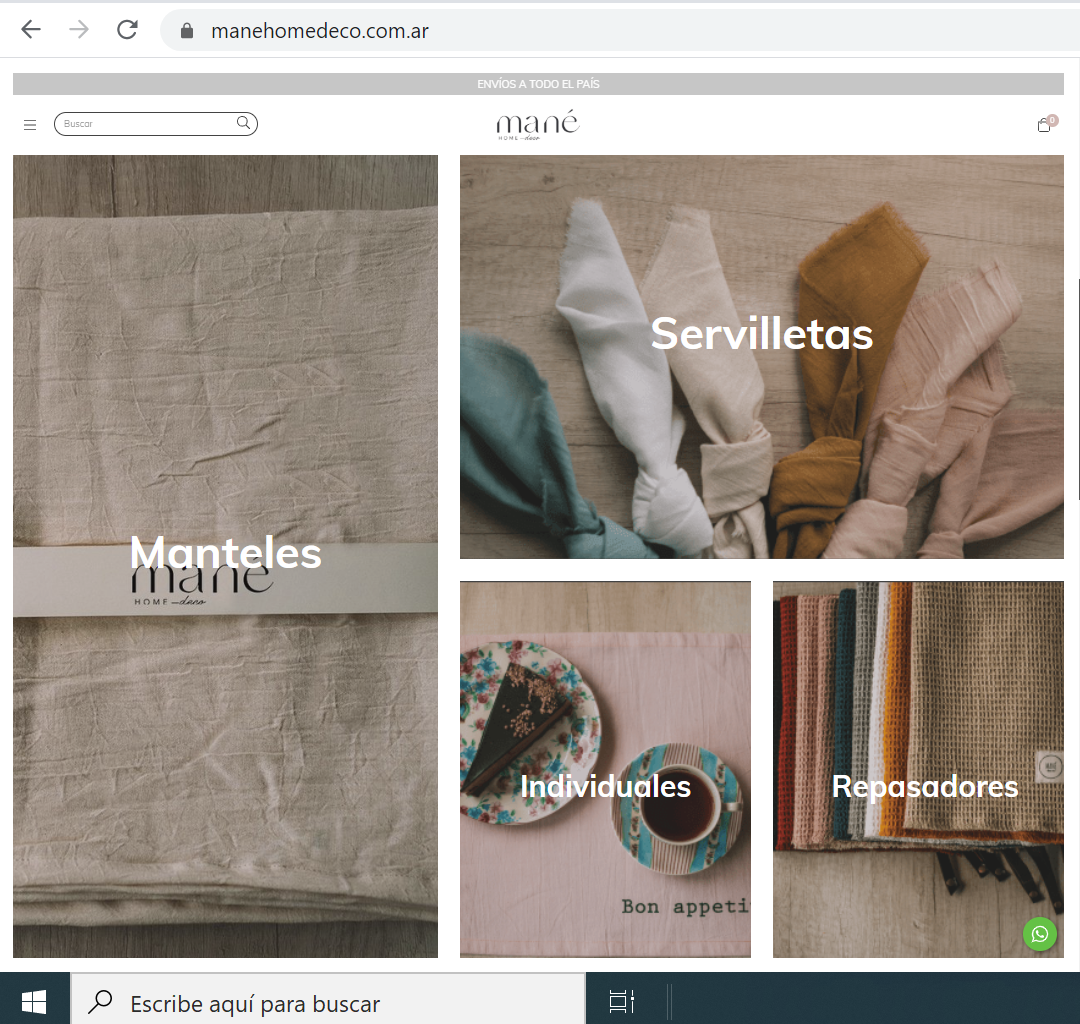1080x1024 pixels.
Task: Start a chat via the WhatsApp button
Action: click(1040, 934)
